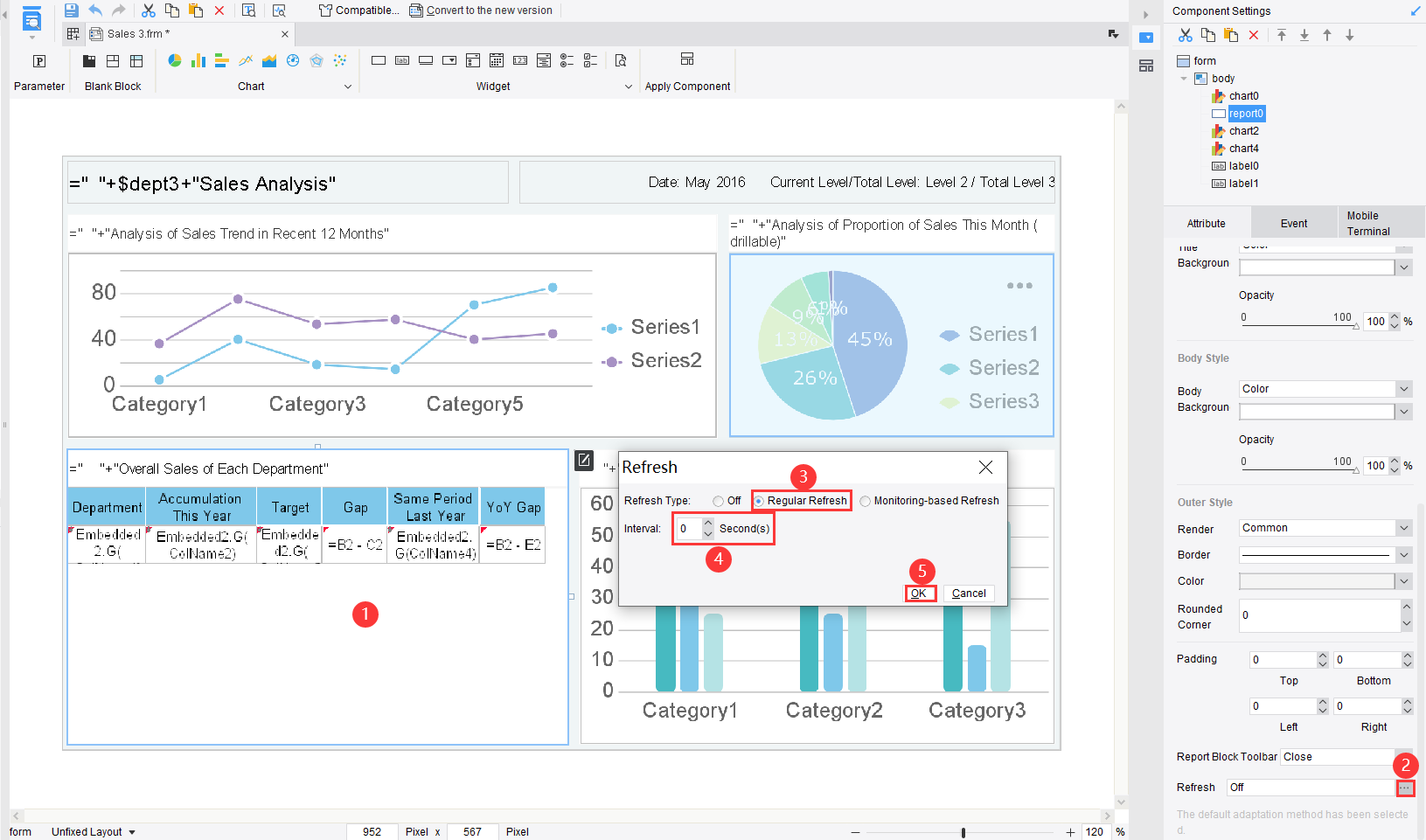Click OK in the Refresh dialog

pyautogui.click(x=920, y=593)
